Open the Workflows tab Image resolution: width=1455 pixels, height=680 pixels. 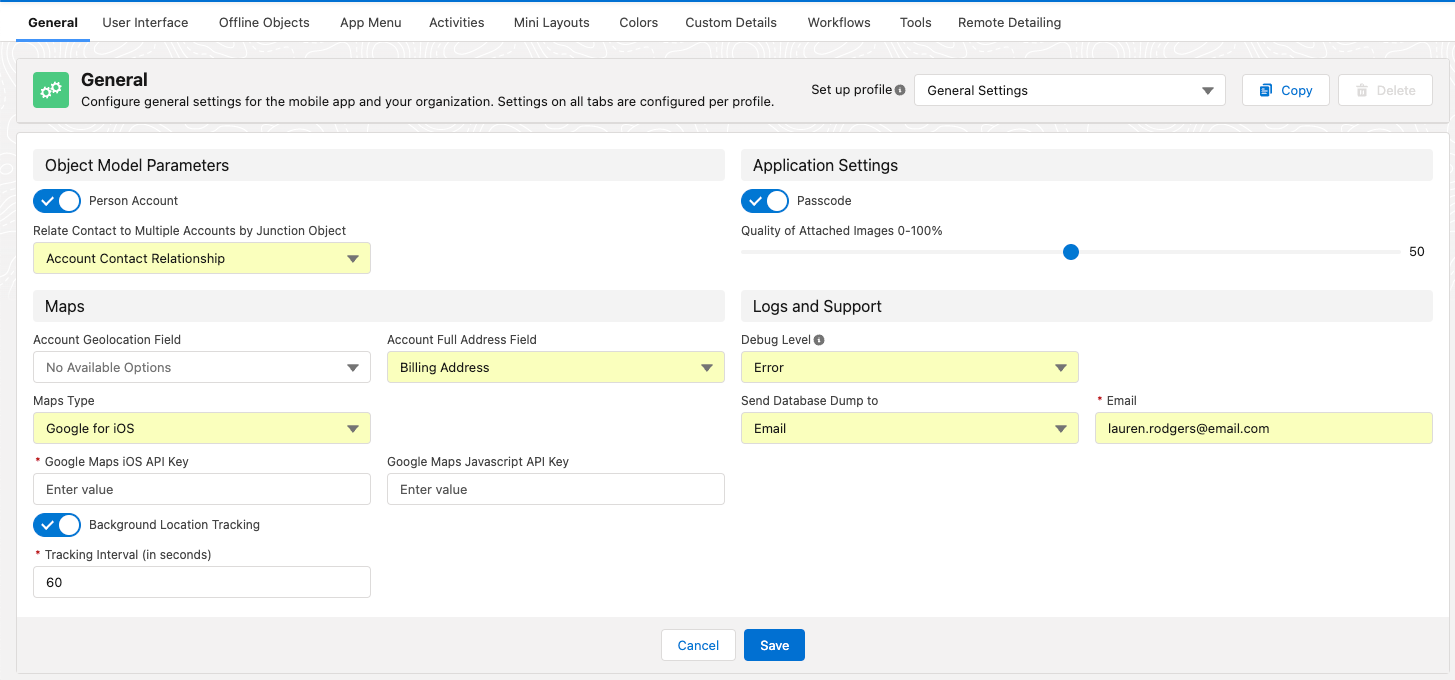click(838, 22)
